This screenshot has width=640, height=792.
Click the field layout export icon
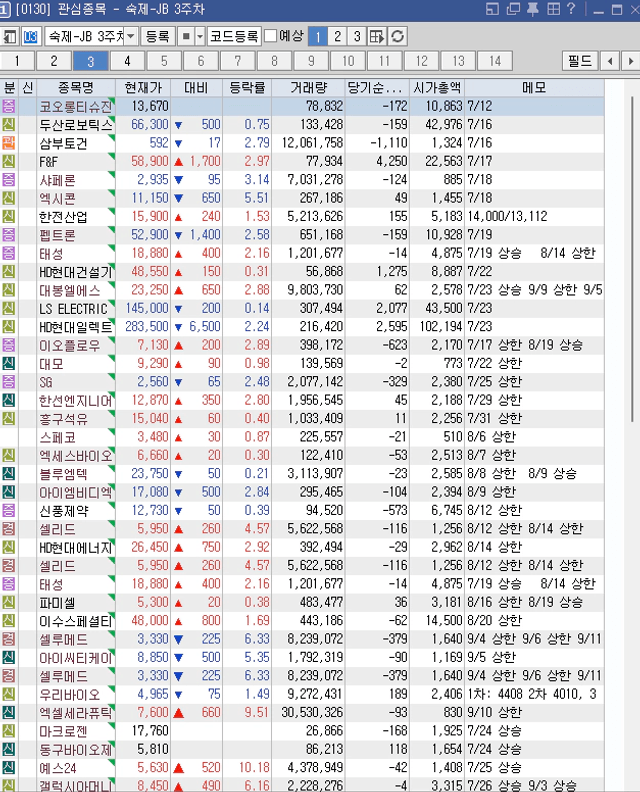376,36
